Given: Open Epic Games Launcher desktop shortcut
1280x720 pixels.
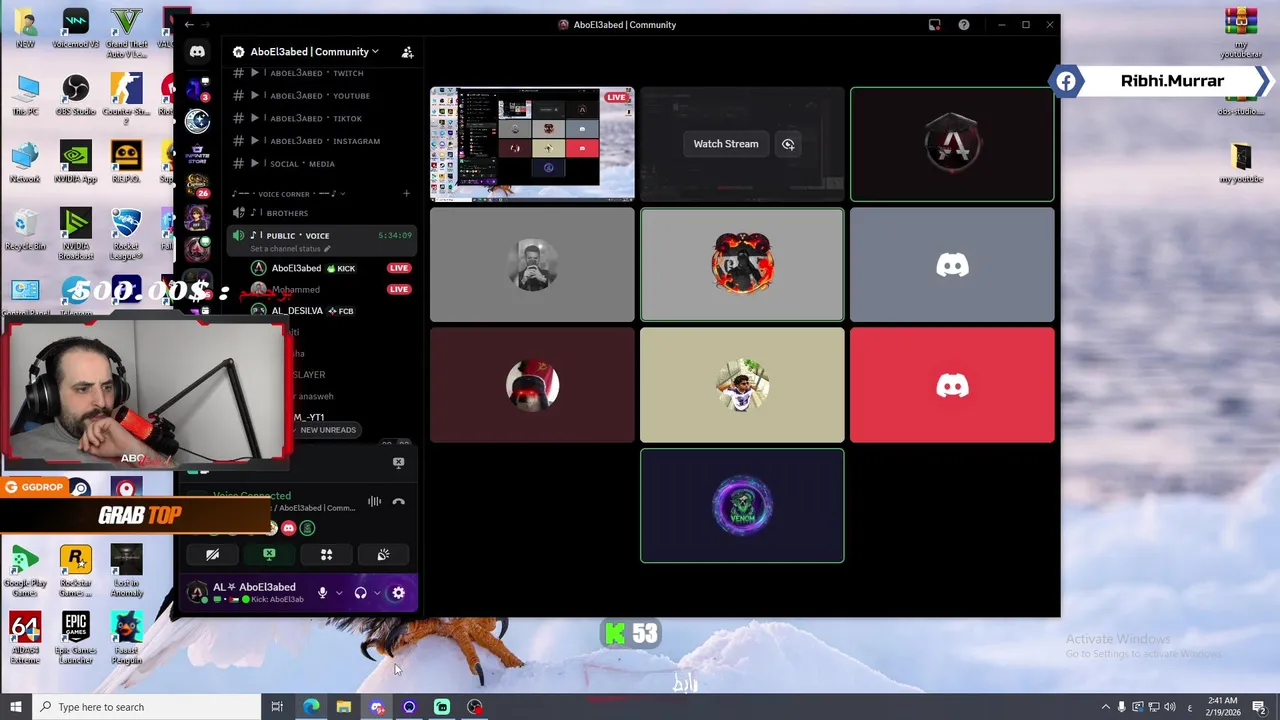Looking at the screenshot, I should pos(75,637).
